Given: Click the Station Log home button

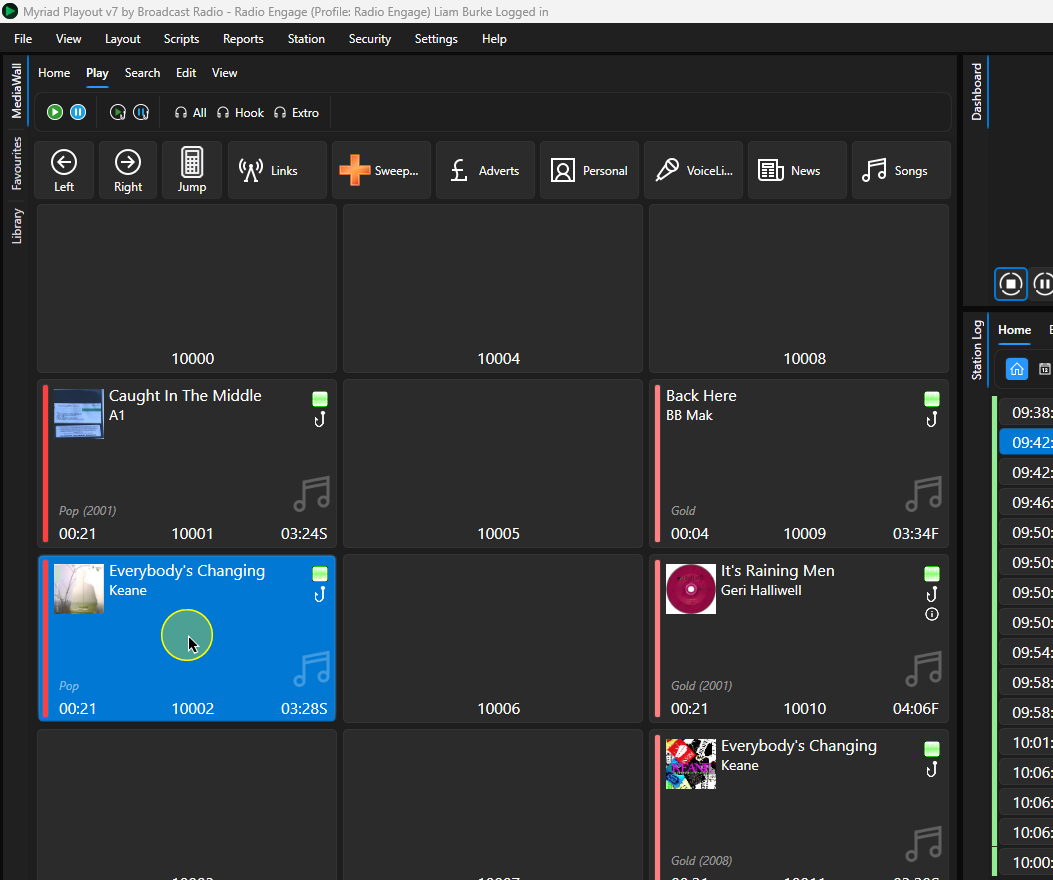Looking at the screenshot, I should click(1017, 369).
